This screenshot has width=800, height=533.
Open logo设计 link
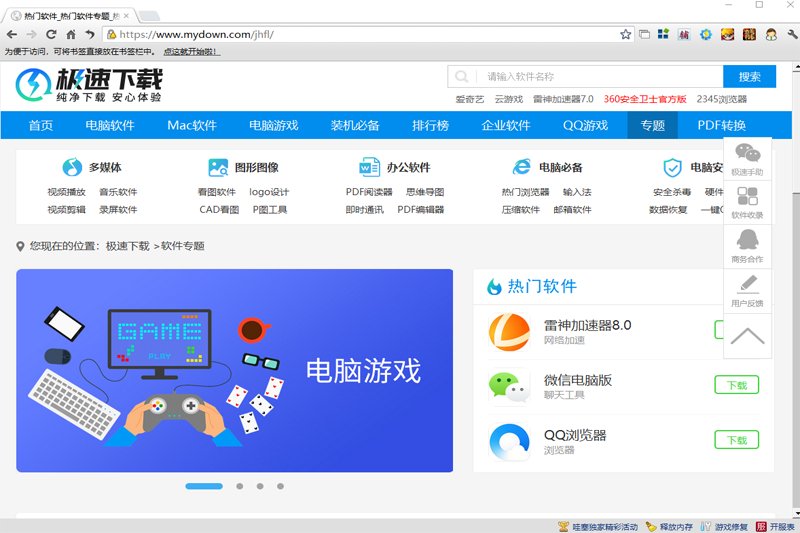269,192
